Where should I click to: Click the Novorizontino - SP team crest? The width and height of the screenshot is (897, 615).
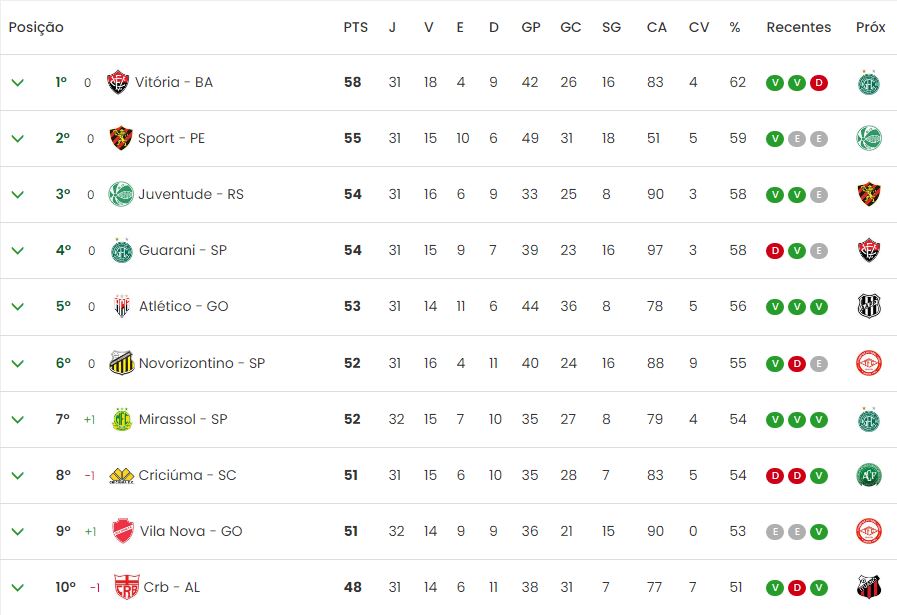click(x=121, y=363)
